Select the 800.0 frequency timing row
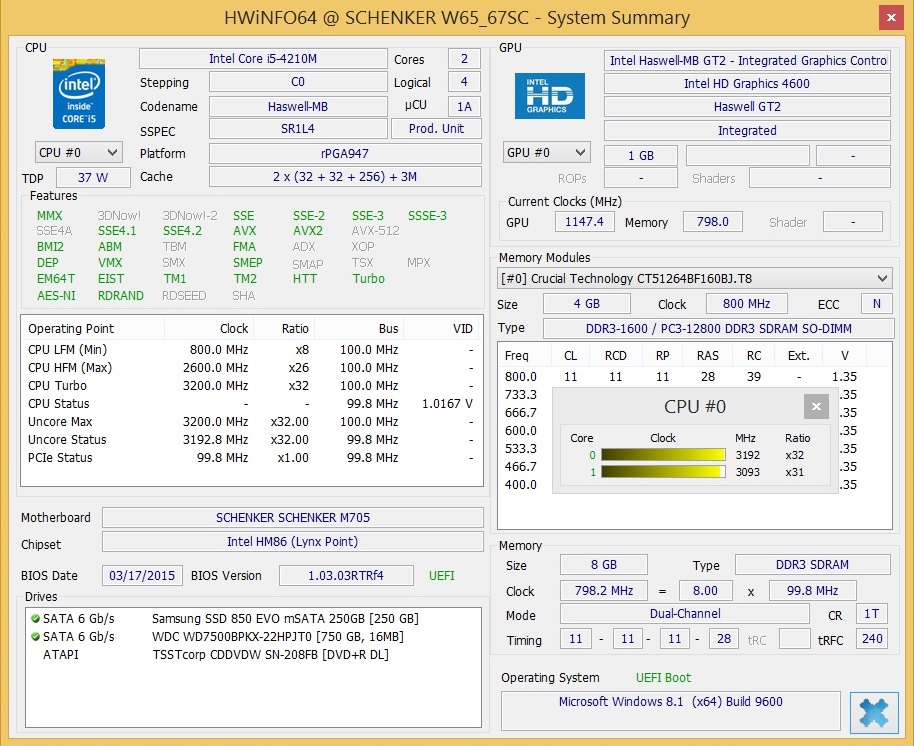This screenshot has height=746, width=914. [x=695, y=377]
